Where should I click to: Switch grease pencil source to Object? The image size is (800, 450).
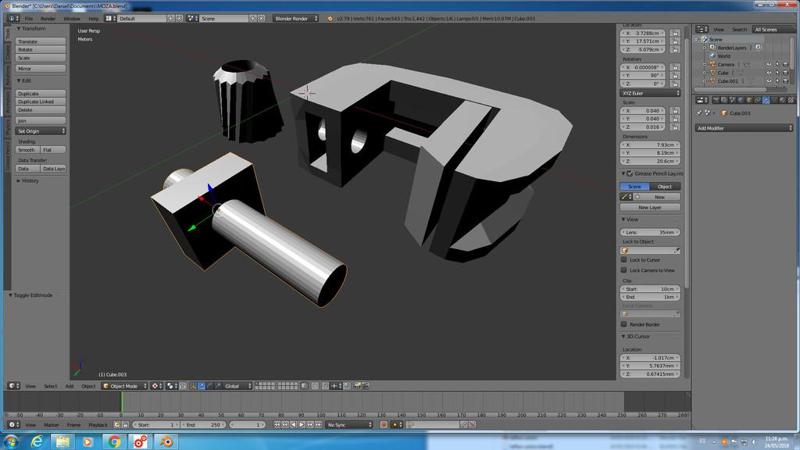tap(665, 187)
